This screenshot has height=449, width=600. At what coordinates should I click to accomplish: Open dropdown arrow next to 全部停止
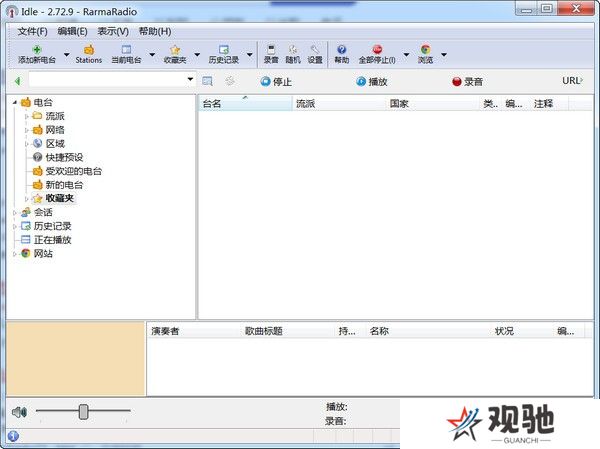pyautogui.click(x=406, y=55)
